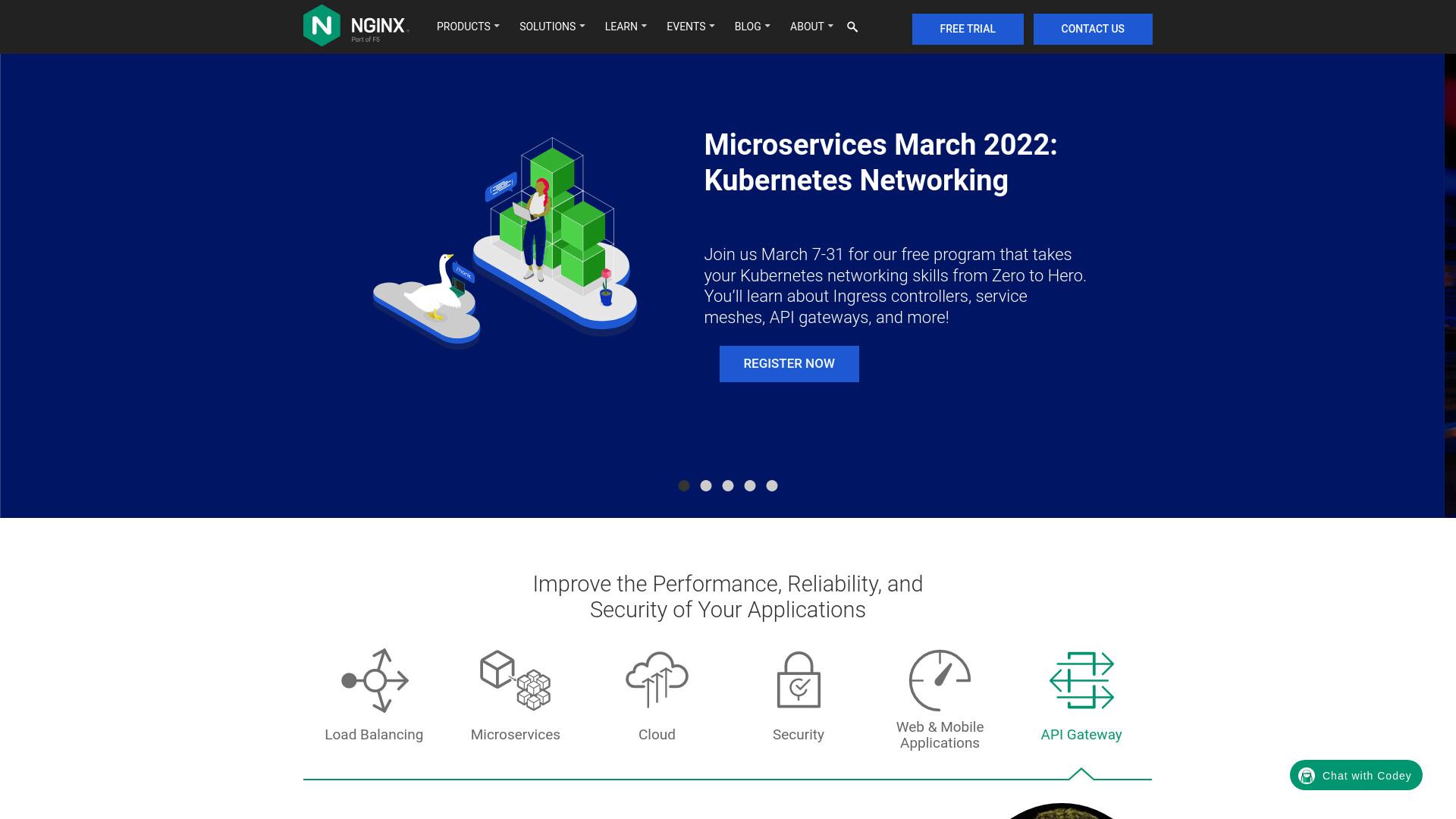The height and width of the screenshot is (819, 1456).
Task: Click the Register Now button
Action: (x=789, y=364)
